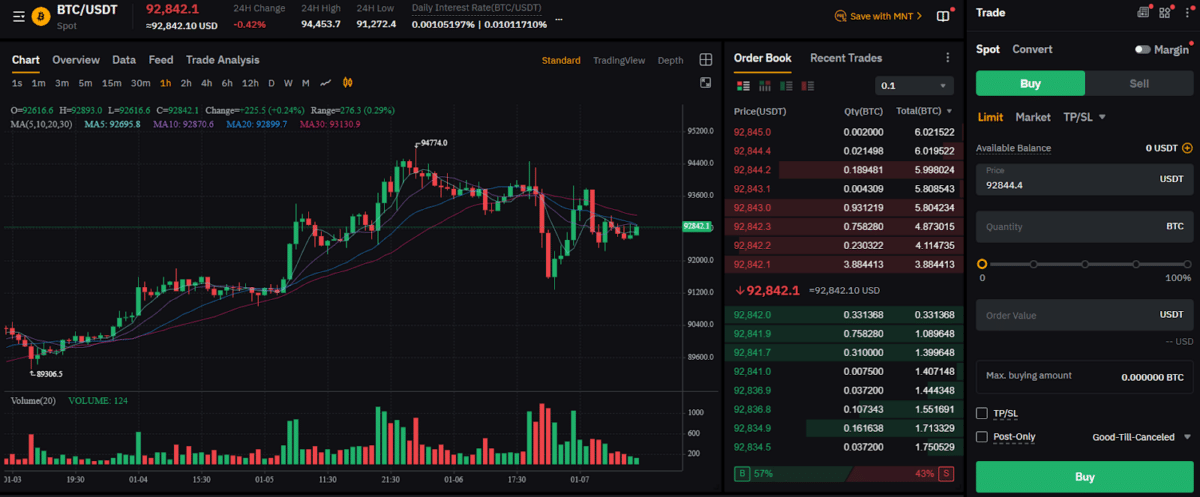
Task: Check the TP/SL checkbox
Action: (982, 413)
